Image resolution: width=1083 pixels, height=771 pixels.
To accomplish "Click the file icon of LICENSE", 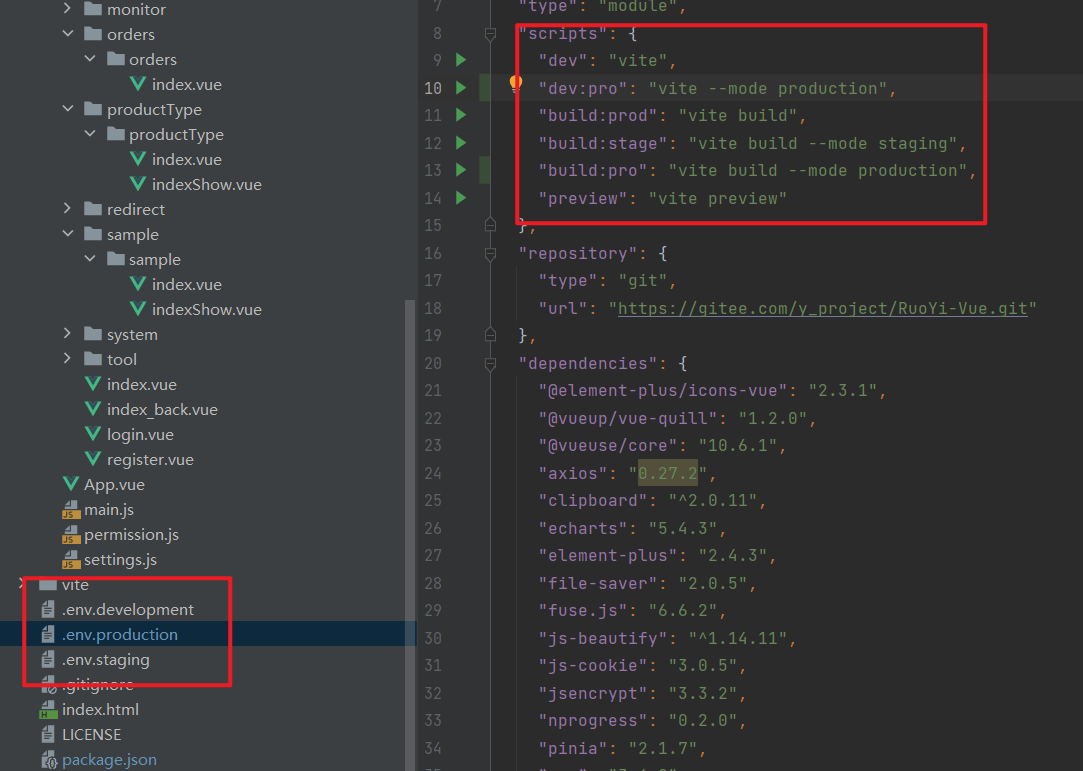I will pyautogui.click(x=48, y=734).
